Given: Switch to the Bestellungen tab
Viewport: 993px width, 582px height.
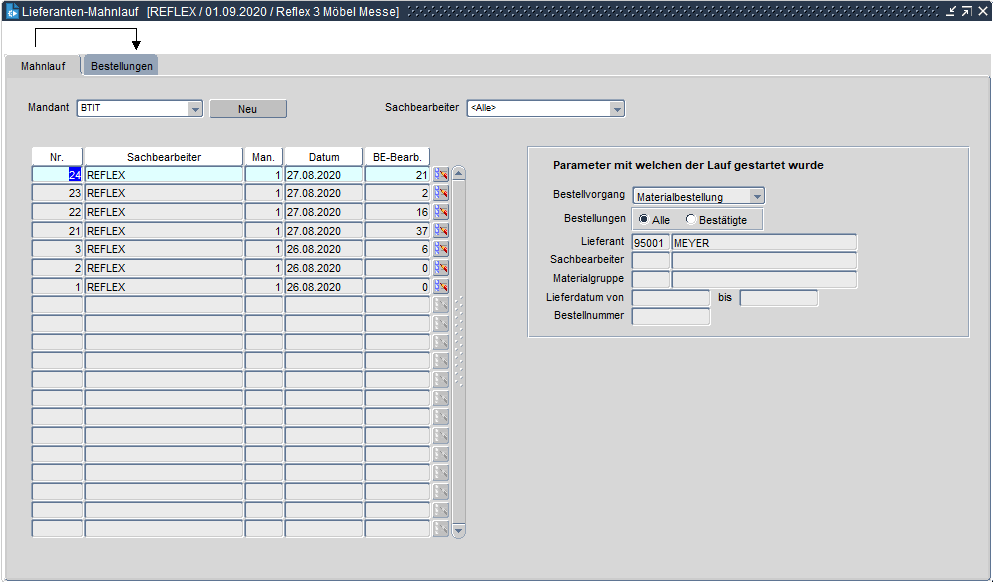Looking at the screenshot, I should (x=121, y=66).
